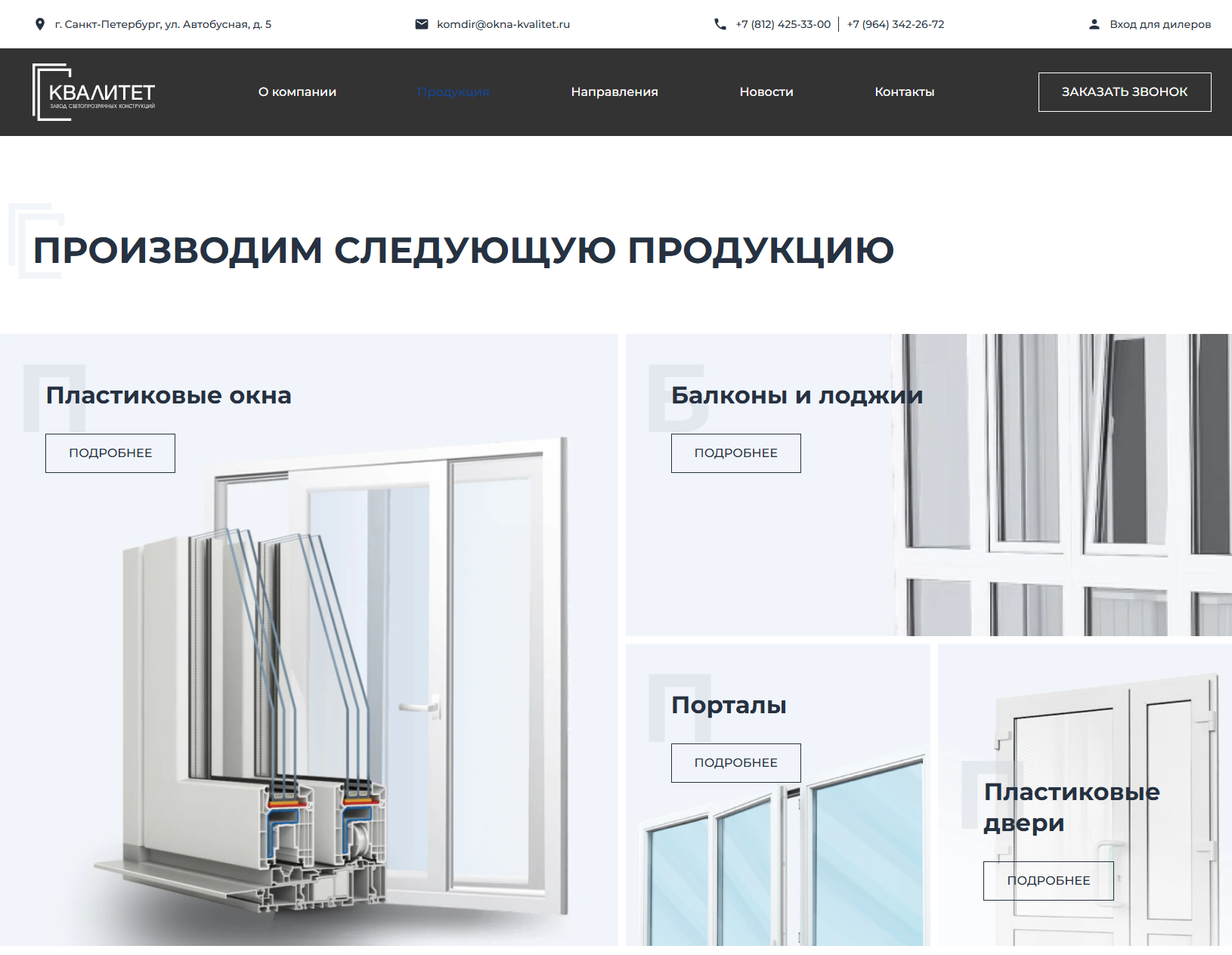The height and width of the screenshot is (955, 1232).
Task: Open the address г. Санкт-Петербург, ул. Автобусная
Action: (163, 24)
